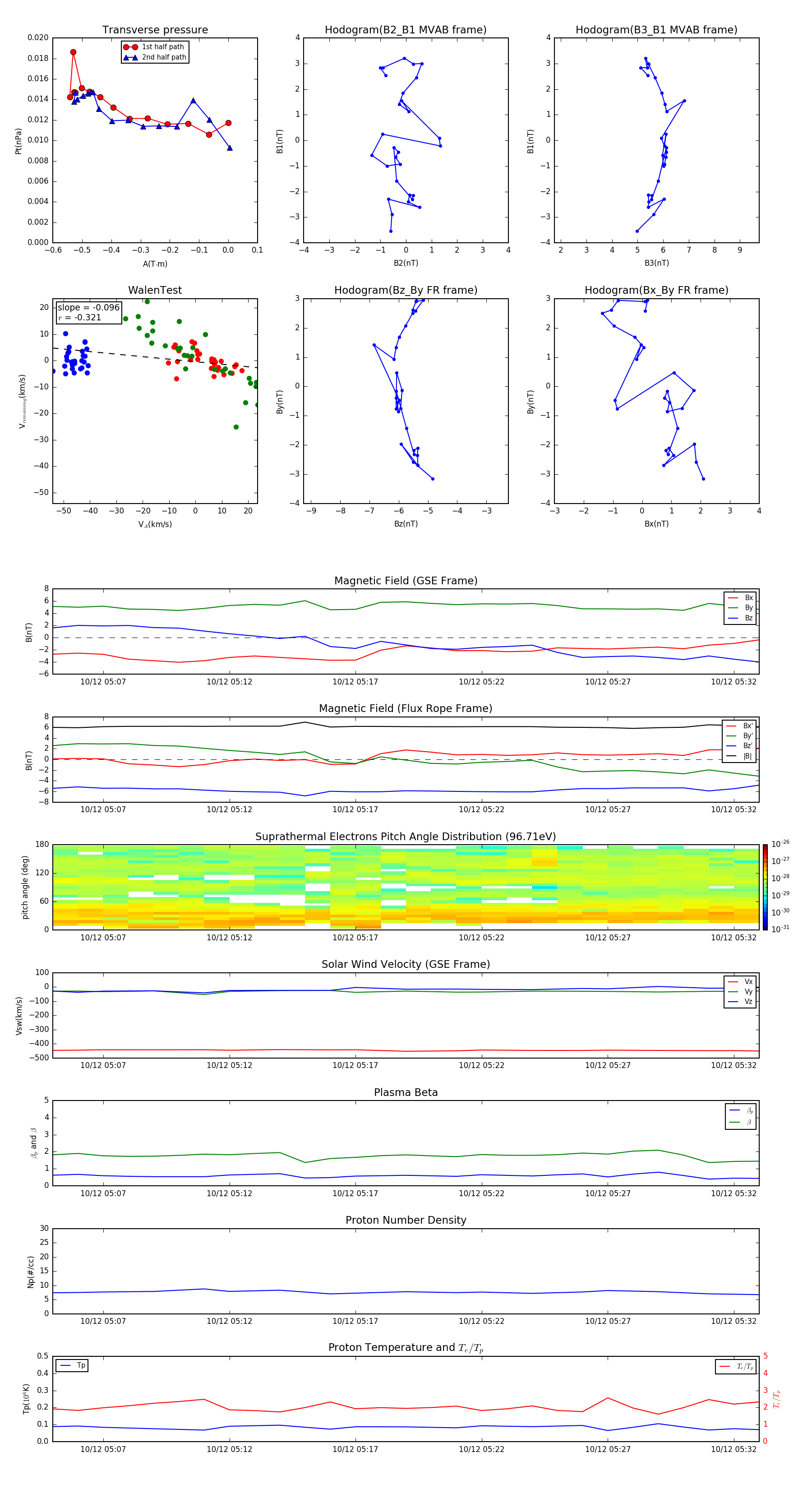Click the 'WalenTest' plot title

pos(155,290)
